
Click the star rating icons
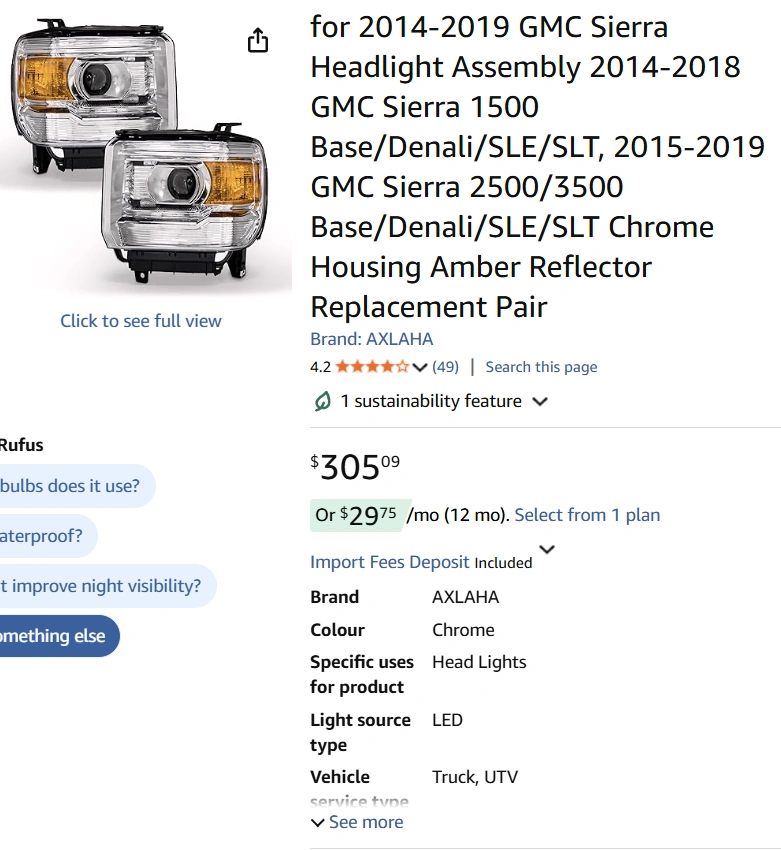372,367
